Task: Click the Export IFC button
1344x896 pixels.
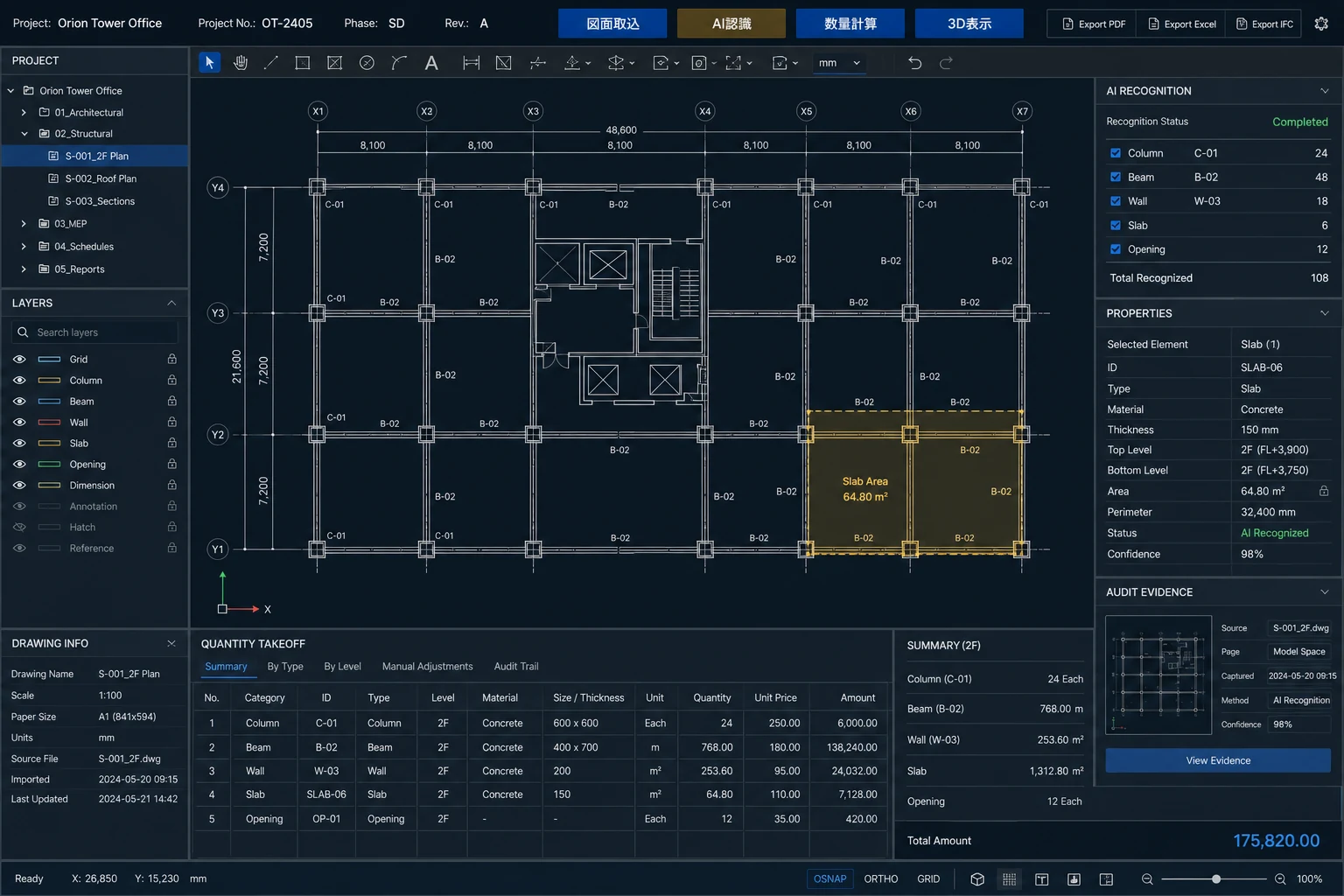Action: (1263, 24)
